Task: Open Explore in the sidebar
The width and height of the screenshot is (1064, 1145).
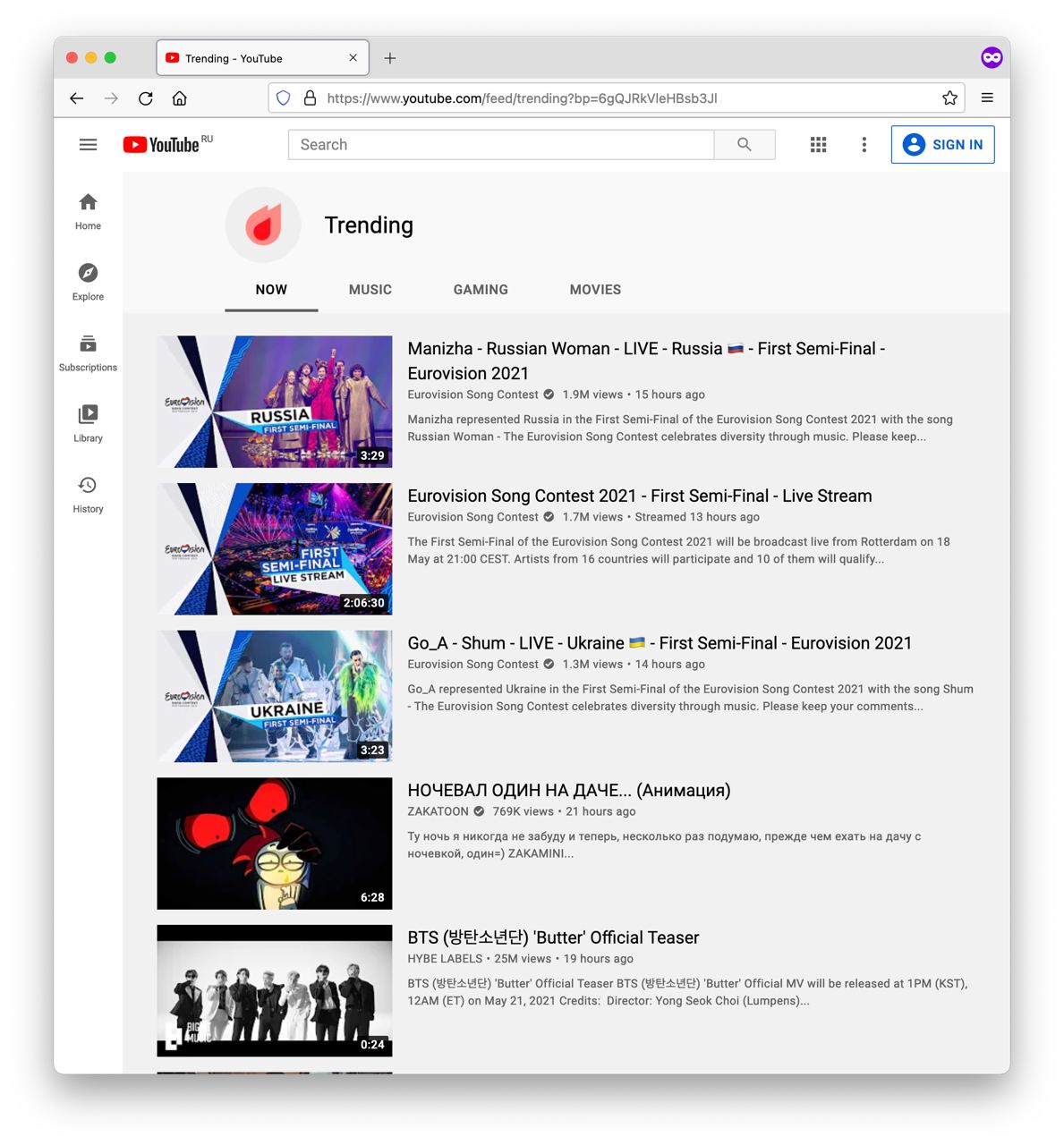Action: (x=88, y=283)
